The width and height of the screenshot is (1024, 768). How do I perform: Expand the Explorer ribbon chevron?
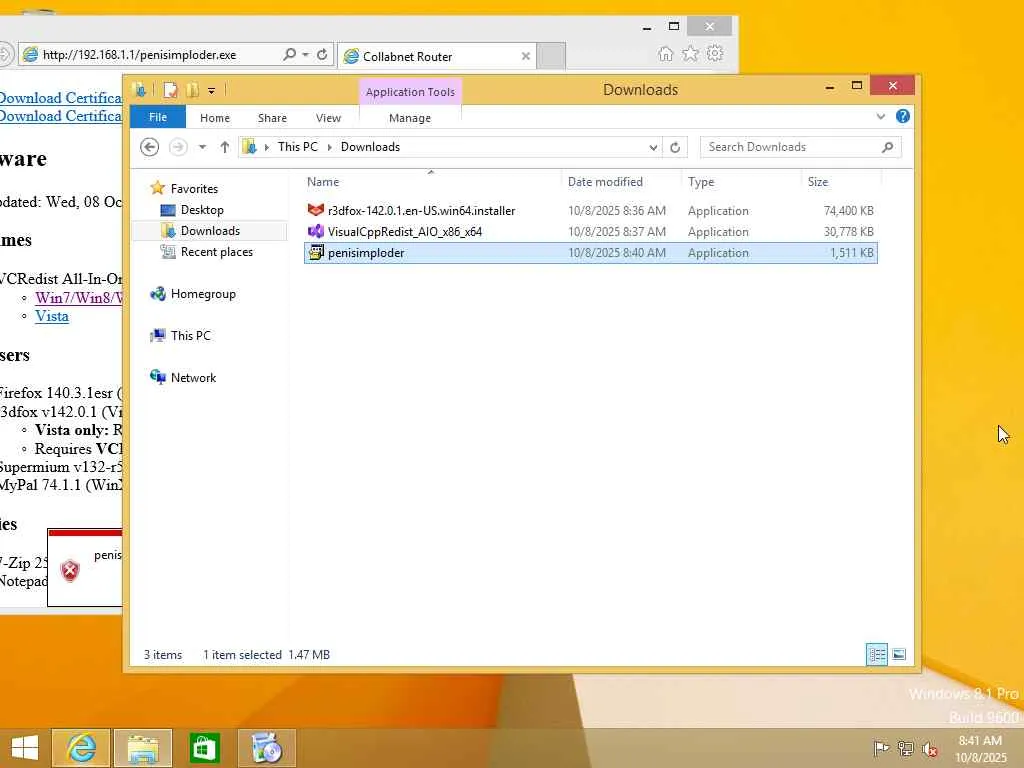point(880,117)
